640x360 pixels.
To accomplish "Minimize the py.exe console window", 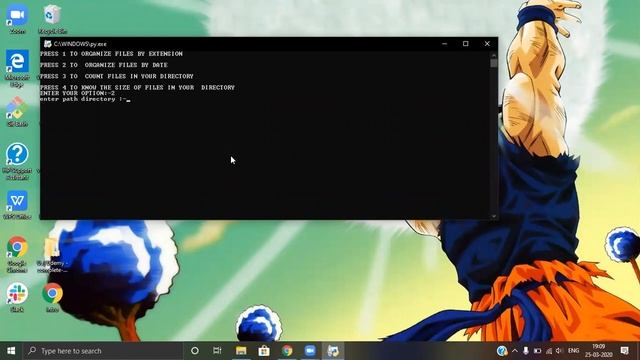I will tap(444, 44).
